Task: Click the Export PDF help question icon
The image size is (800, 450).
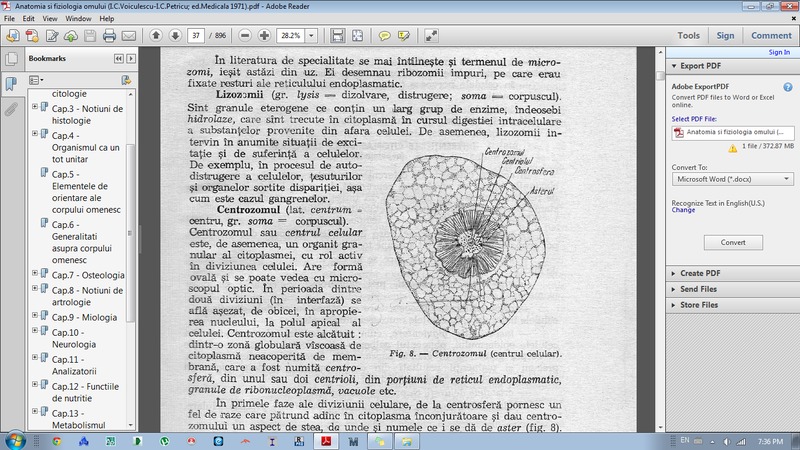Action: coord(788,87)
